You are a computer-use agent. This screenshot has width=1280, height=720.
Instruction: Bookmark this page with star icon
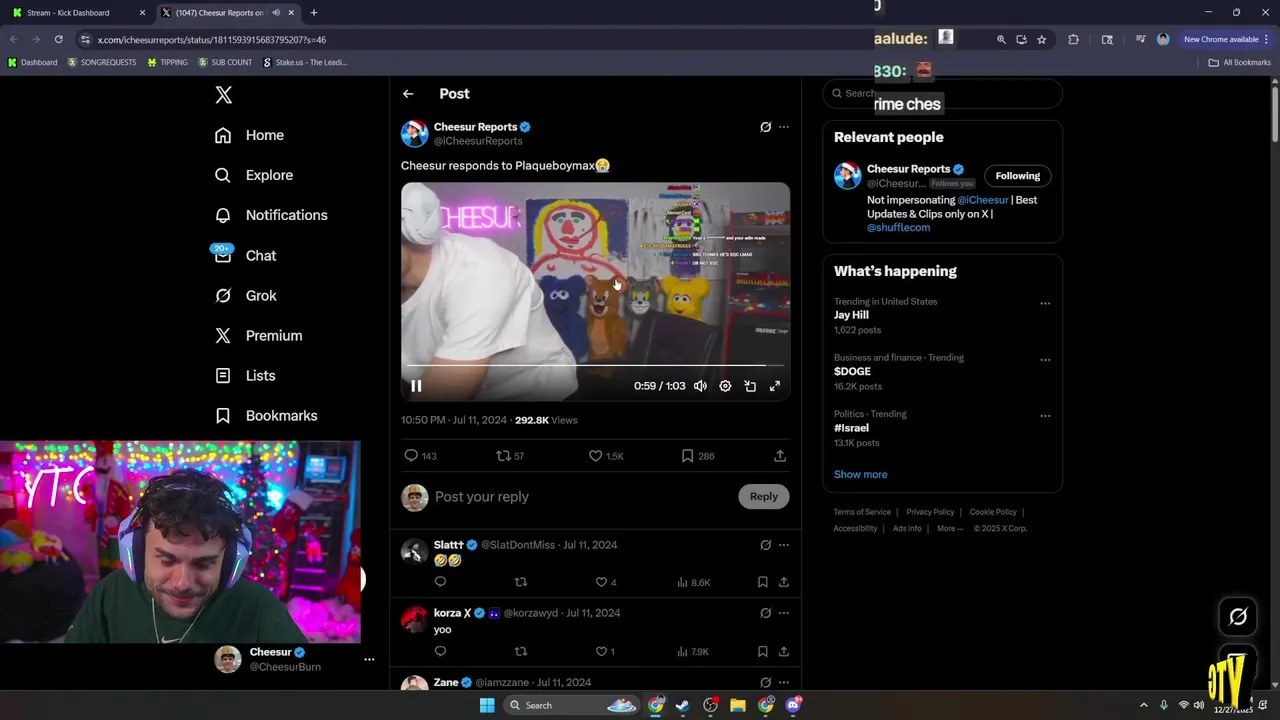(1041, 40)
